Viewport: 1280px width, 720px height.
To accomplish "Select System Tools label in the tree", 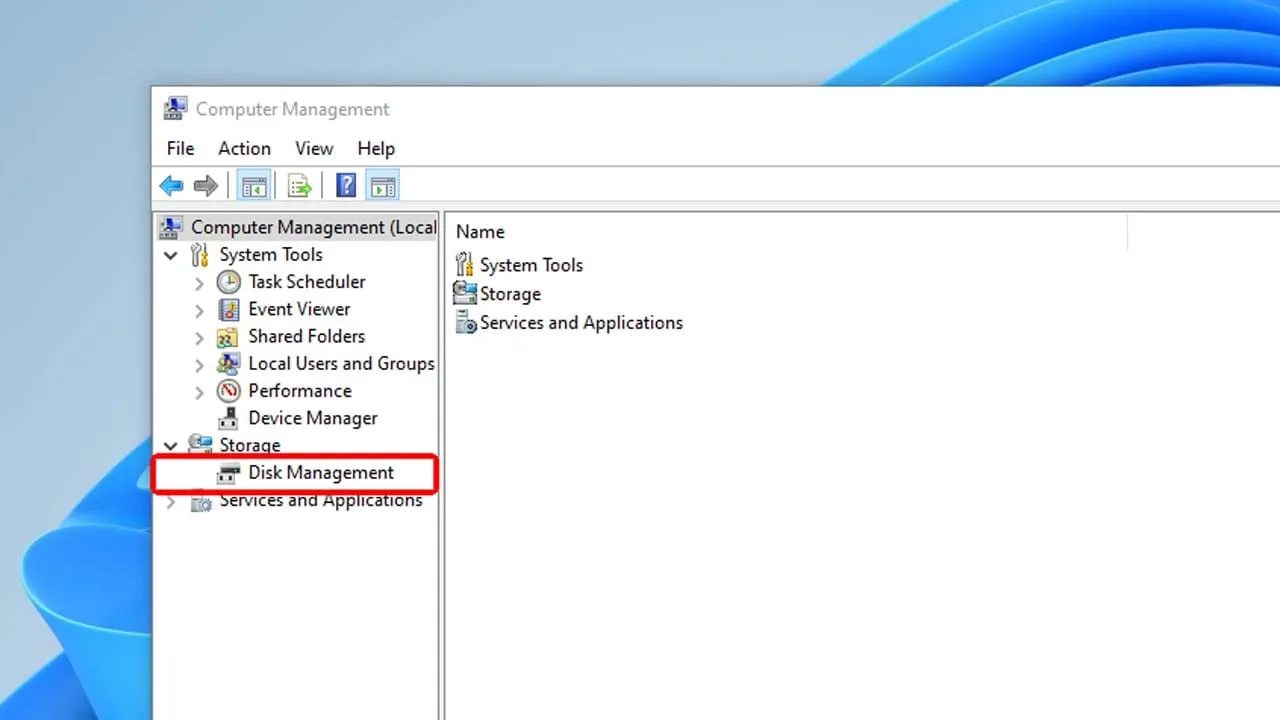I will tap(271, 255).
